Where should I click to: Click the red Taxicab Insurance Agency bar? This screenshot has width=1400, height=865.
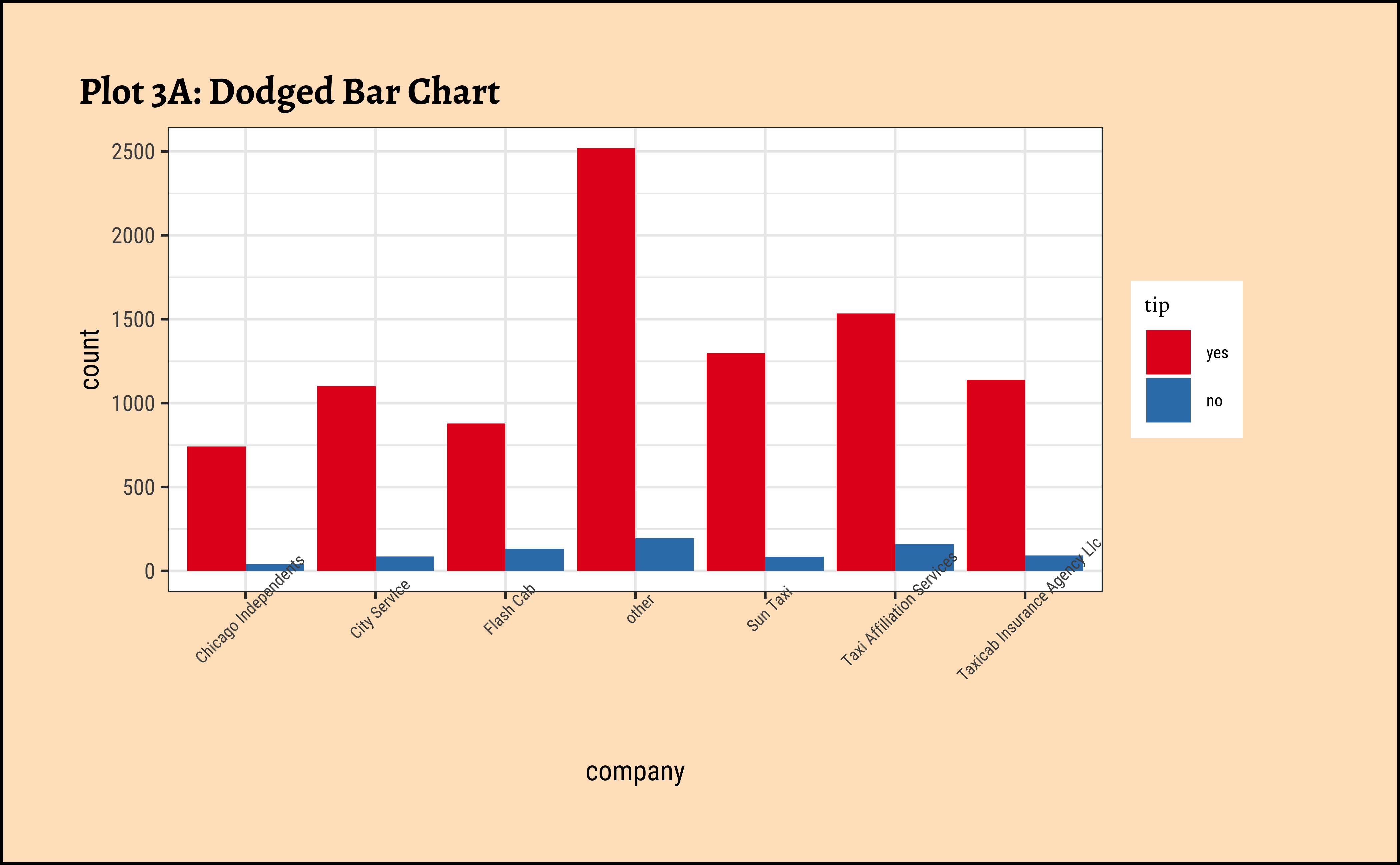coord(995,475)
